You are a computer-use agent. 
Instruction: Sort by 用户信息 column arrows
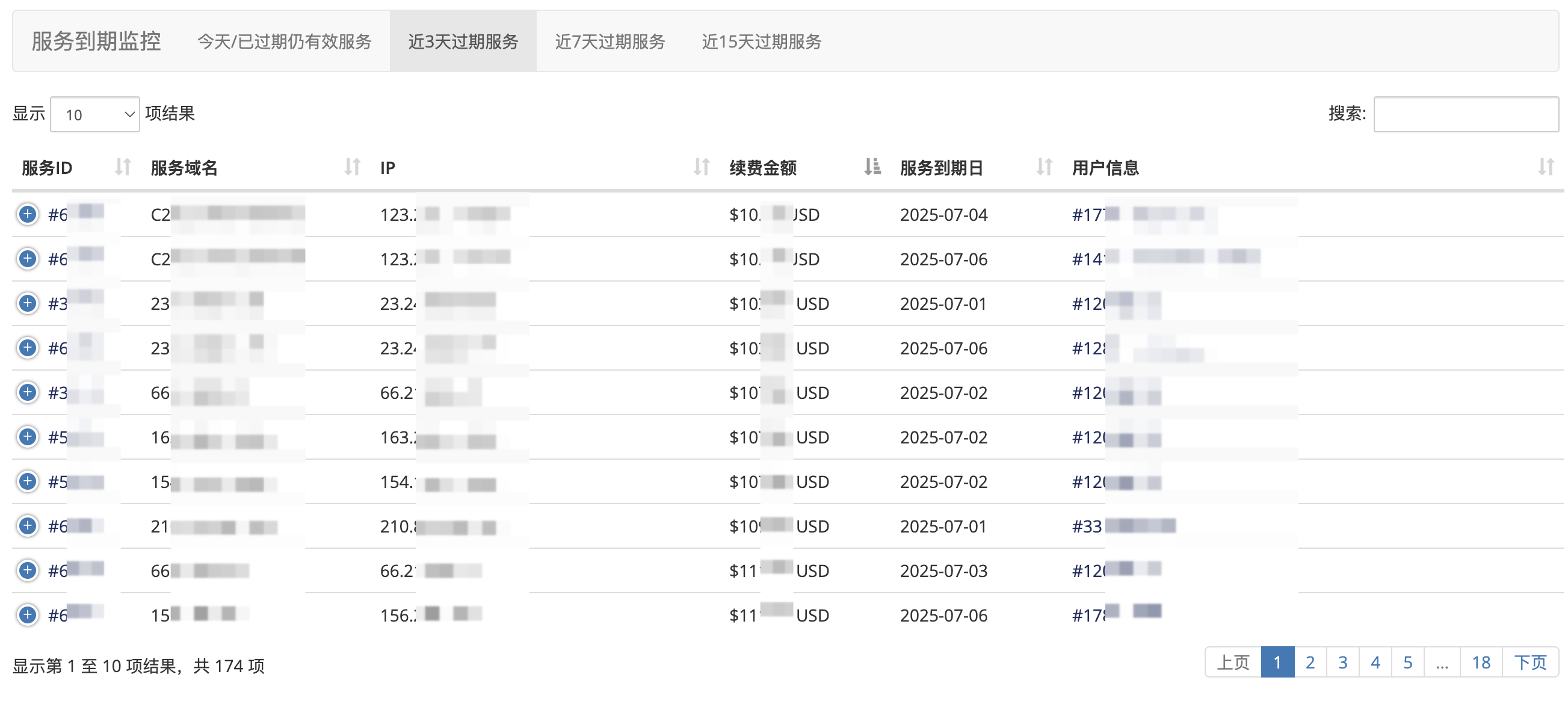(1546, 167)
